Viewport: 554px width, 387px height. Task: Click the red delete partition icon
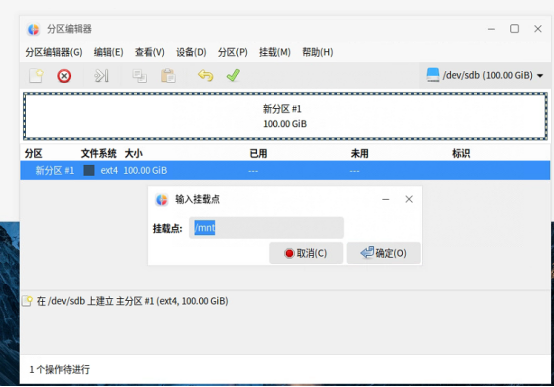click(64, 76)
